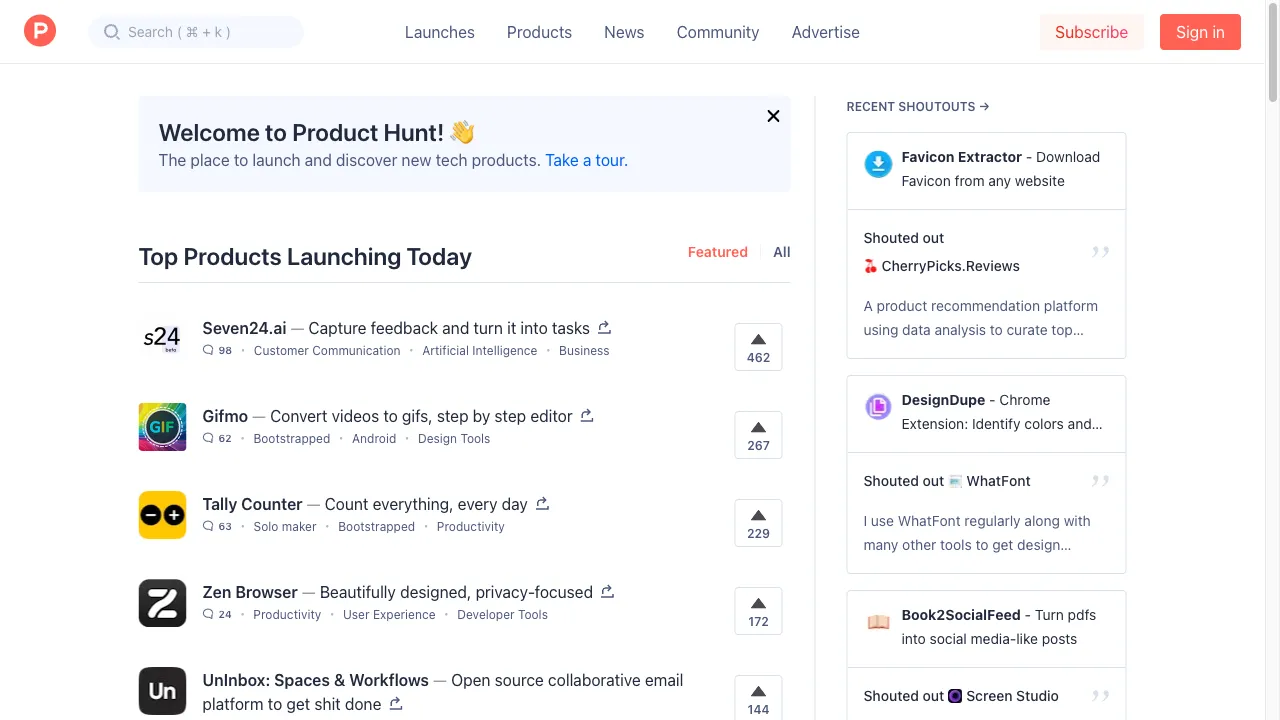The height and width of the screenshot is (720, 1280).
Task: Upvote Seven24.ai with 462 votes
Action: point(758,347)
